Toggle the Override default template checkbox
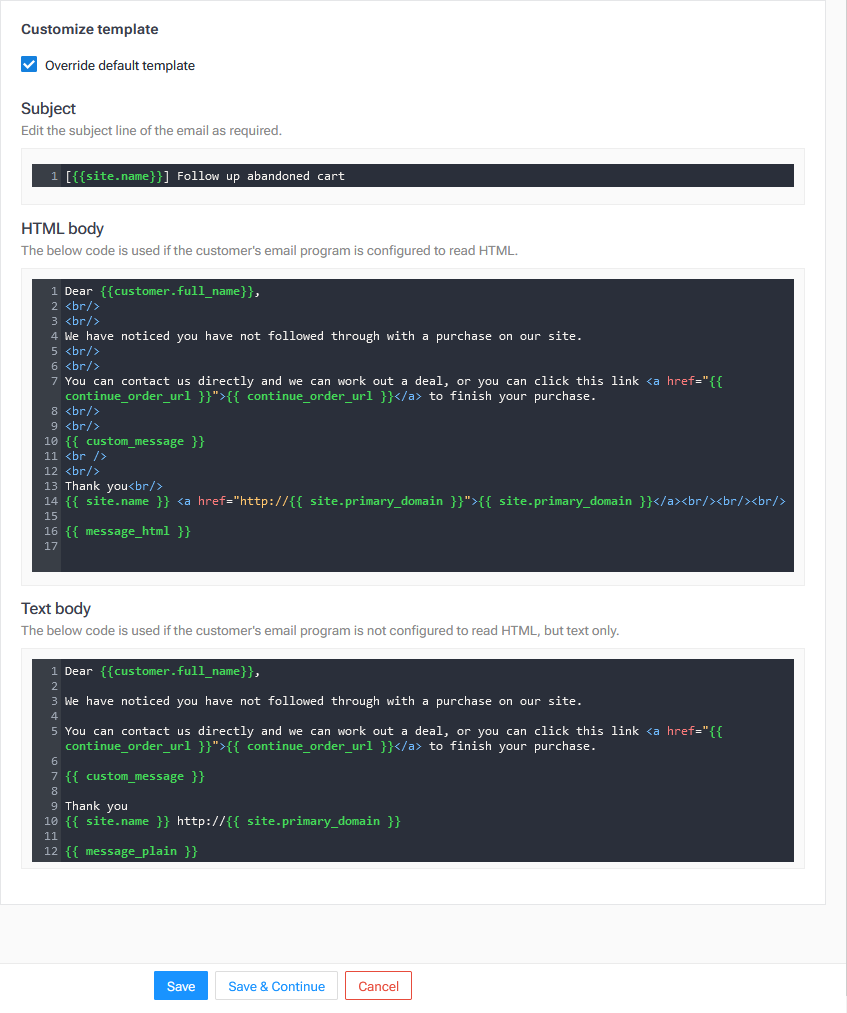The height and width of the screenshot is (1013, 847). [29, 65]
